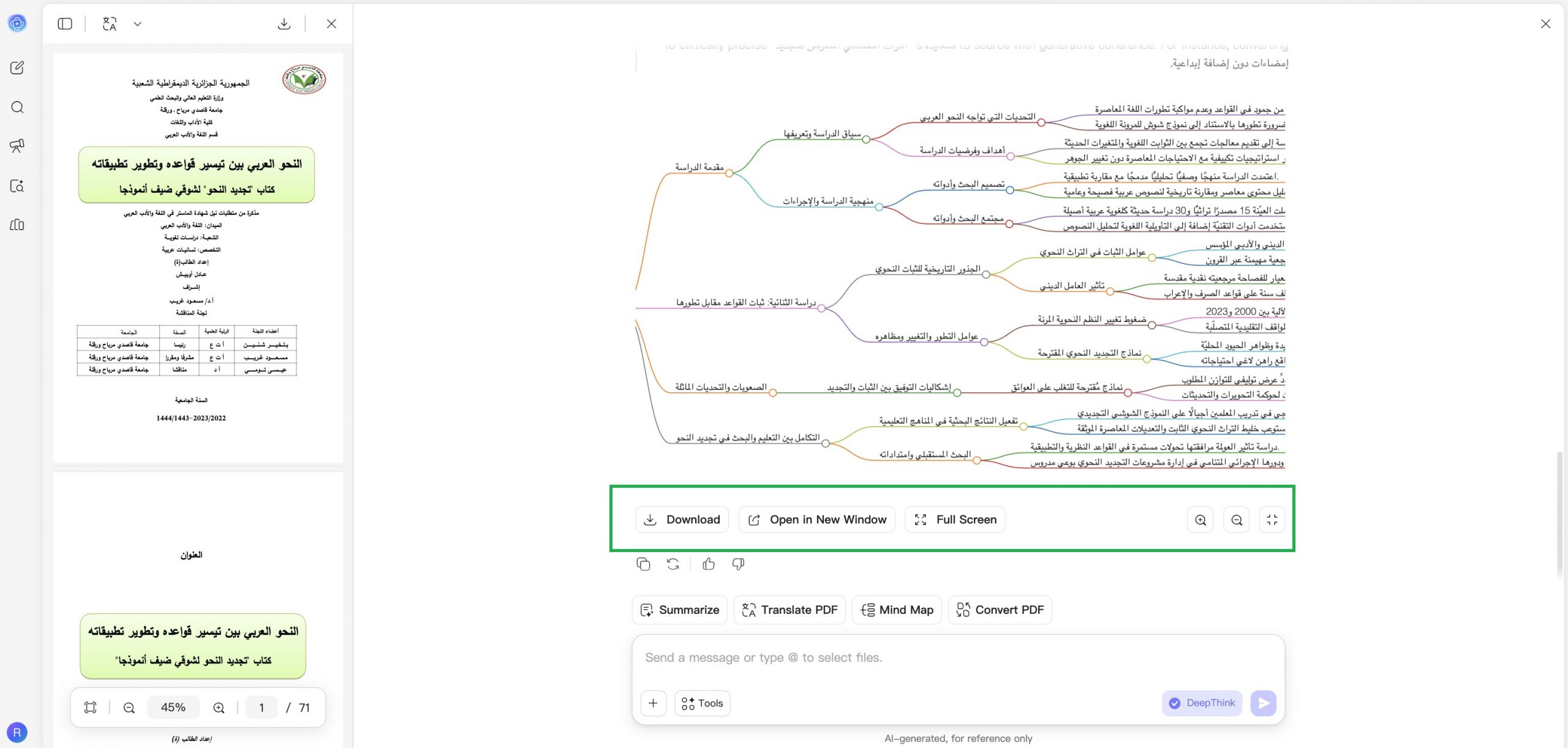Viewport: 1568px width, 748px height.
Task: Give the response a thumbs down
Action: [x=739, y=564]
